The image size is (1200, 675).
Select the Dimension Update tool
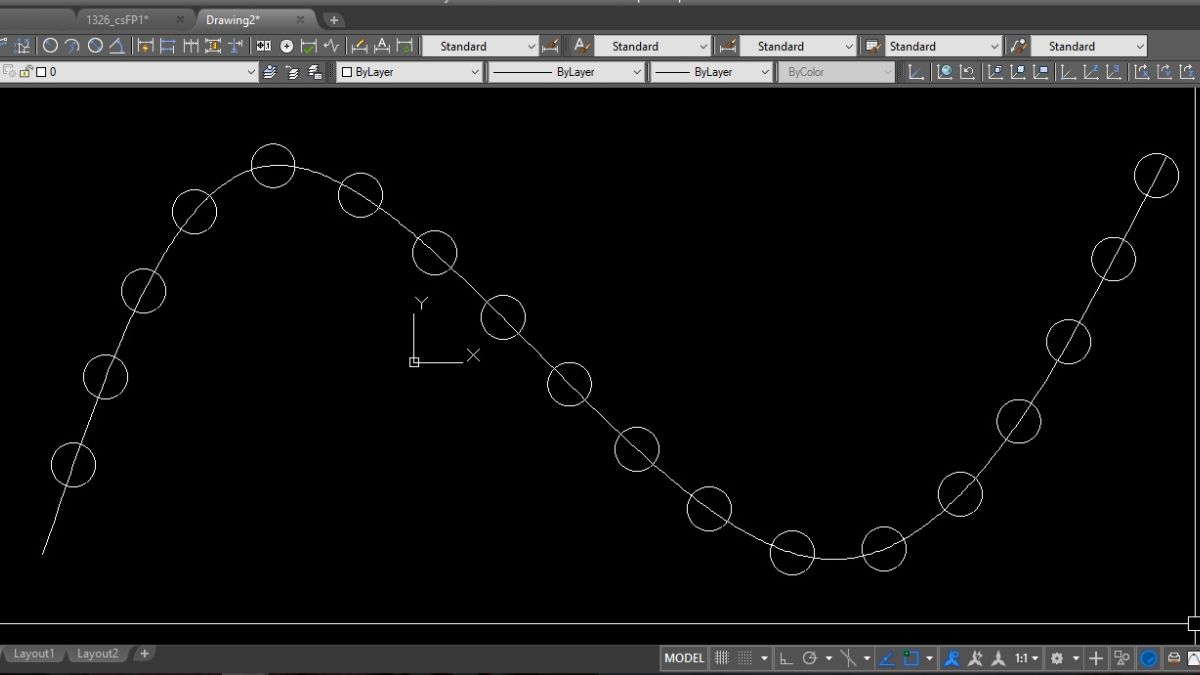pos(404,46)
